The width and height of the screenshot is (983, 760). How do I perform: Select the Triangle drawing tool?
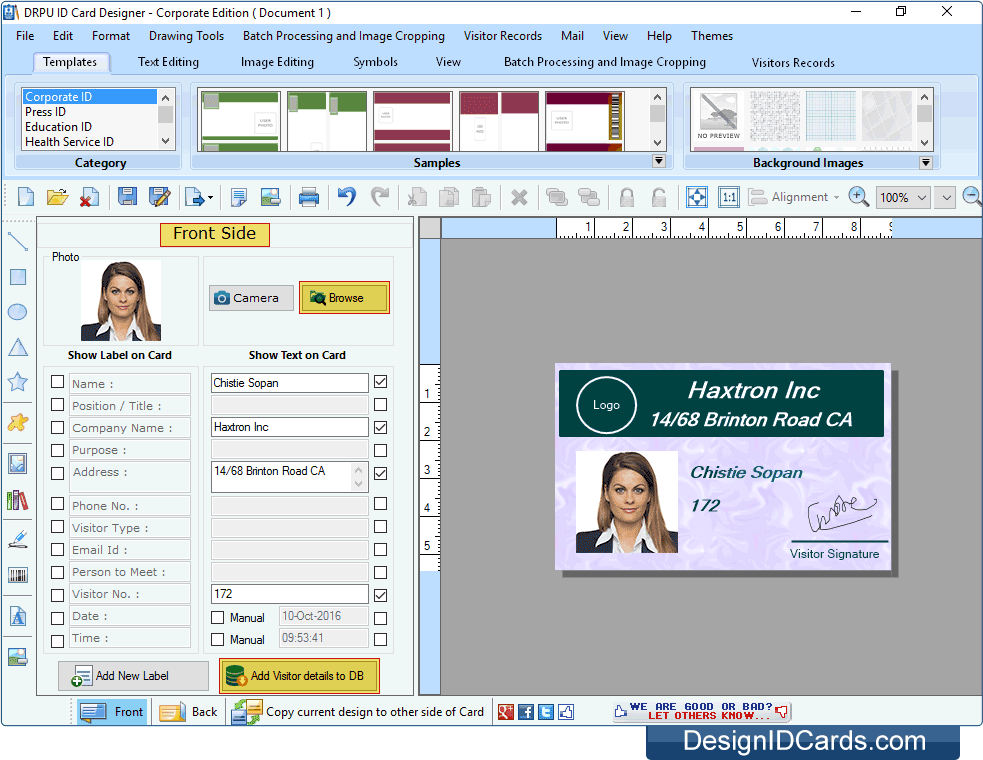click(x=18, y=347)
